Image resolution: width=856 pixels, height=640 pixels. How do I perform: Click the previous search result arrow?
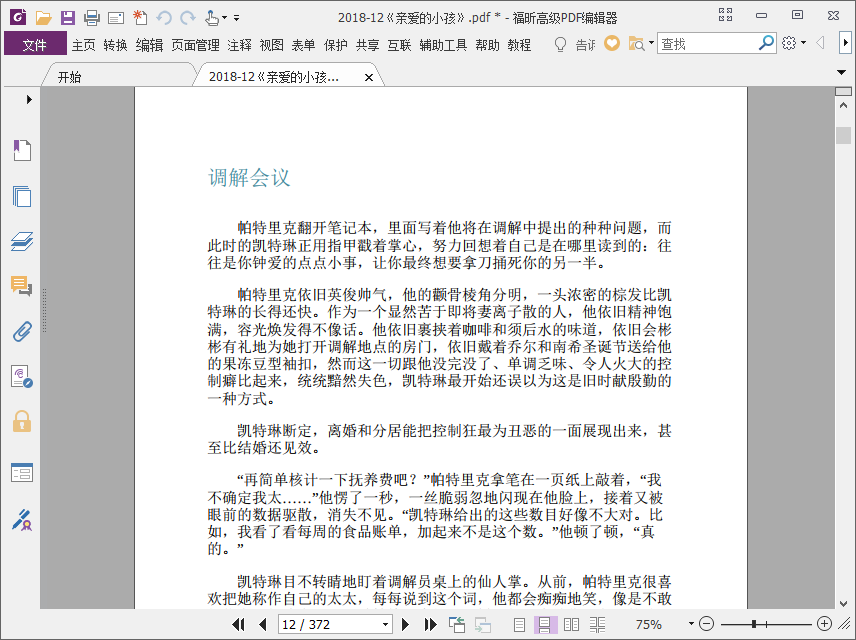(820, 43)
